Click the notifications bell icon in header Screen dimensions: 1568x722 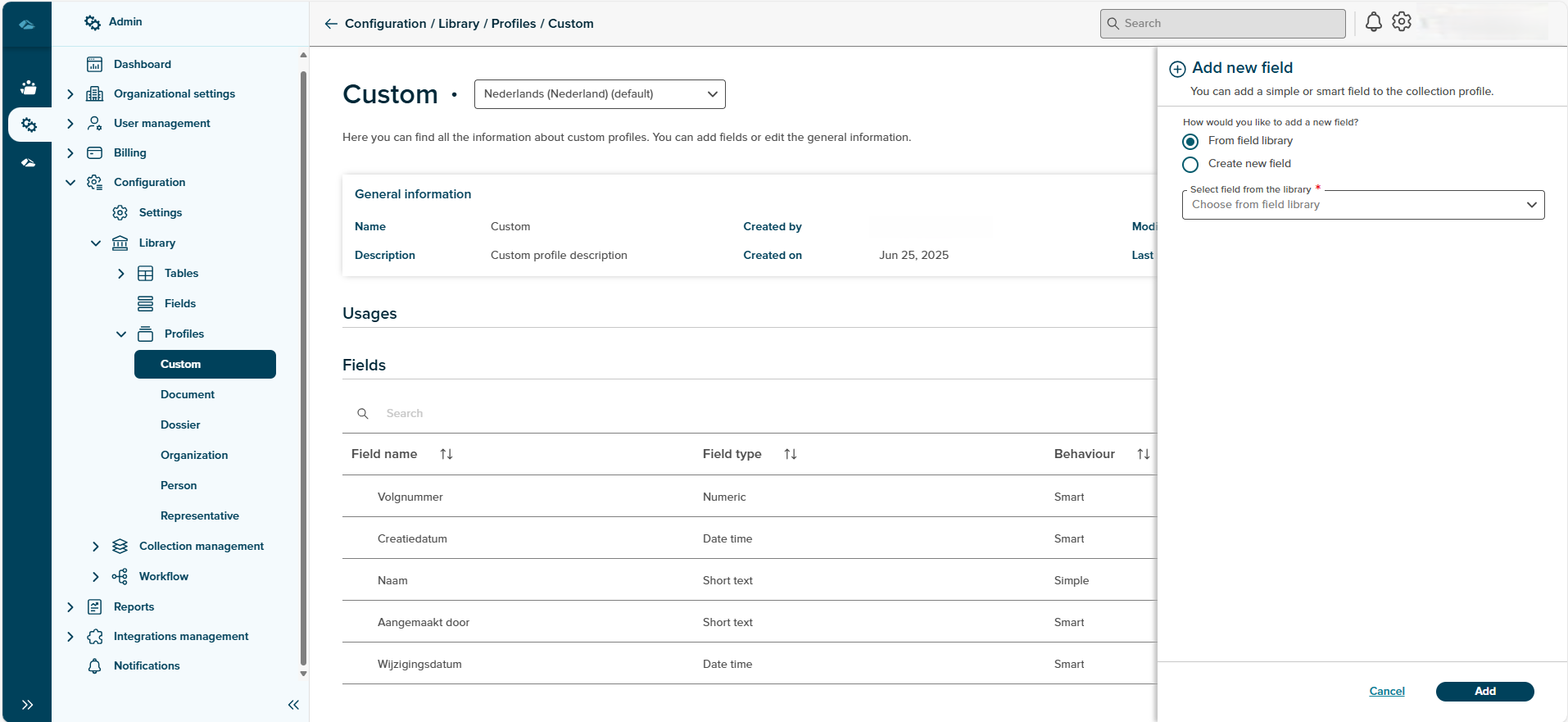coord(1373,23)
